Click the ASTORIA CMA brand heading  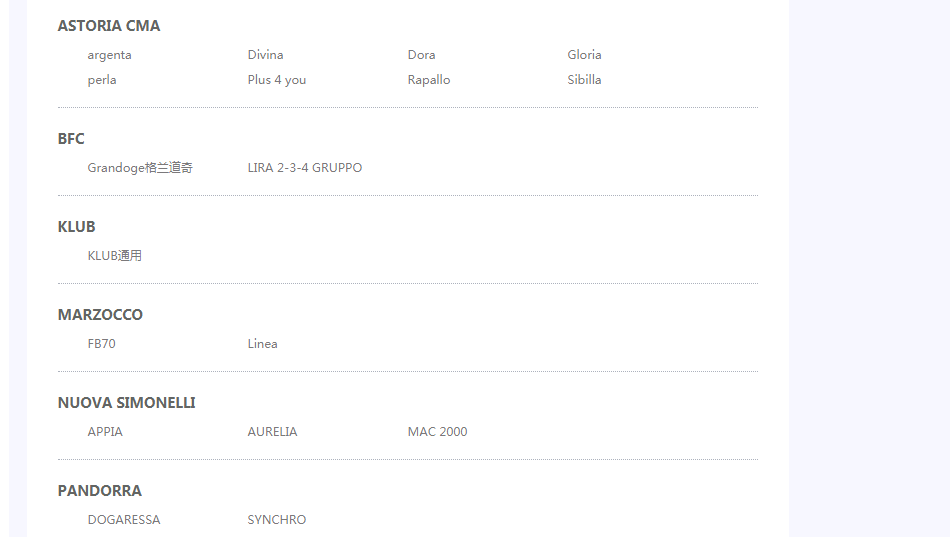pyautogui.click(x=108, y=26)
